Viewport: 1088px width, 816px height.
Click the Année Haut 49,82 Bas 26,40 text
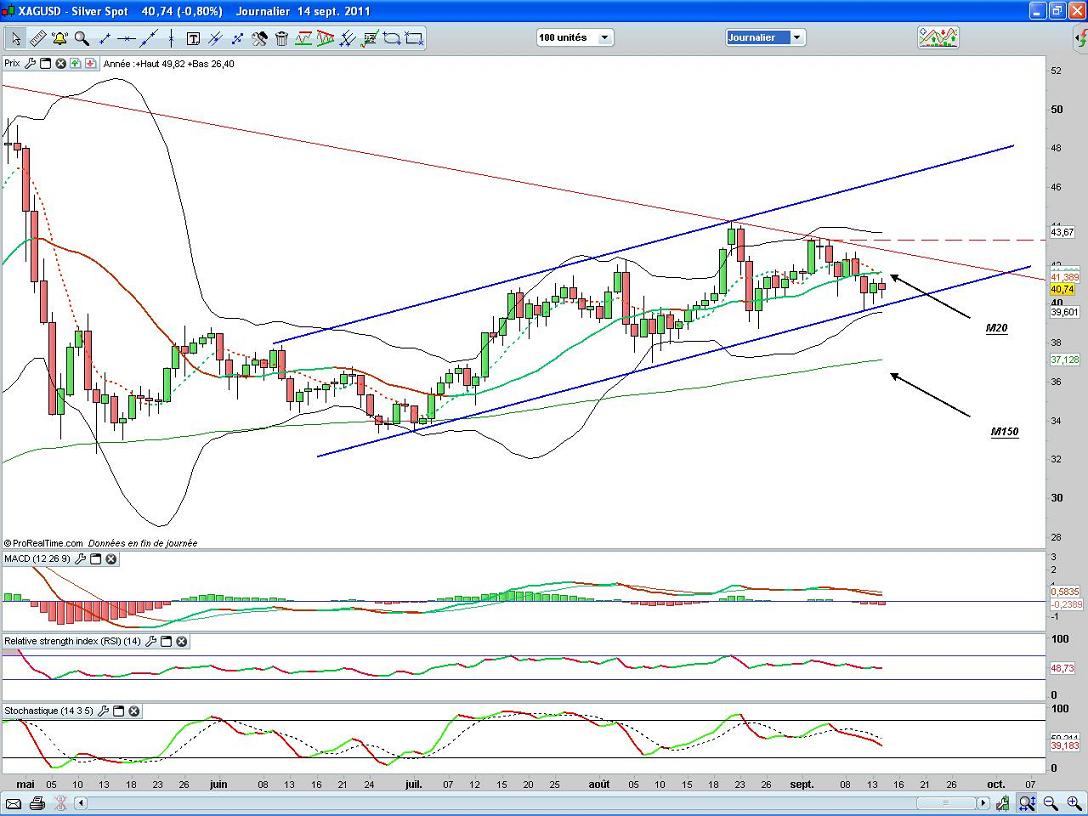pyautogui.click(x=169, y=64)
